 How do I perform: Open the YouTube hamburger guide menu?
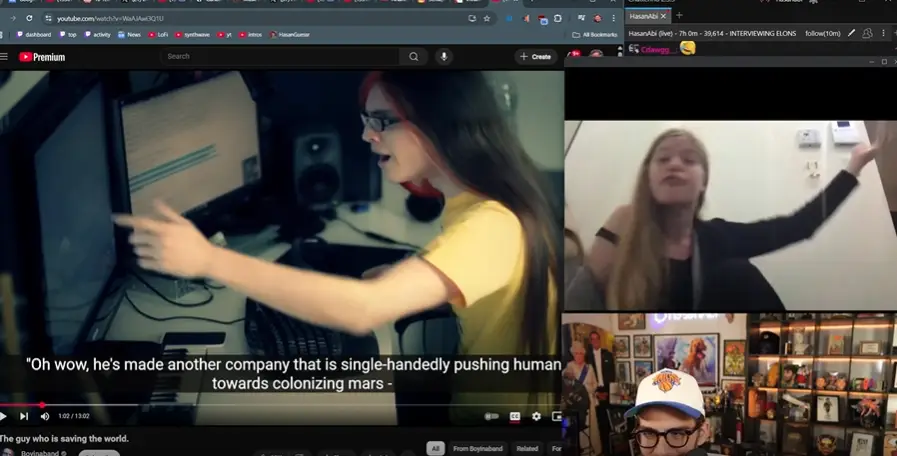click(4, 57)
